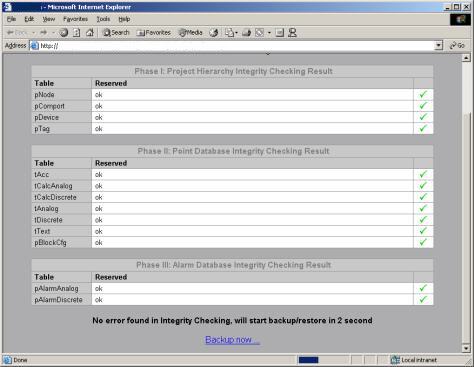Screen dimensions: 474x367
Task: Open the Mail button dropdown arrow
Action: (236, 33)
